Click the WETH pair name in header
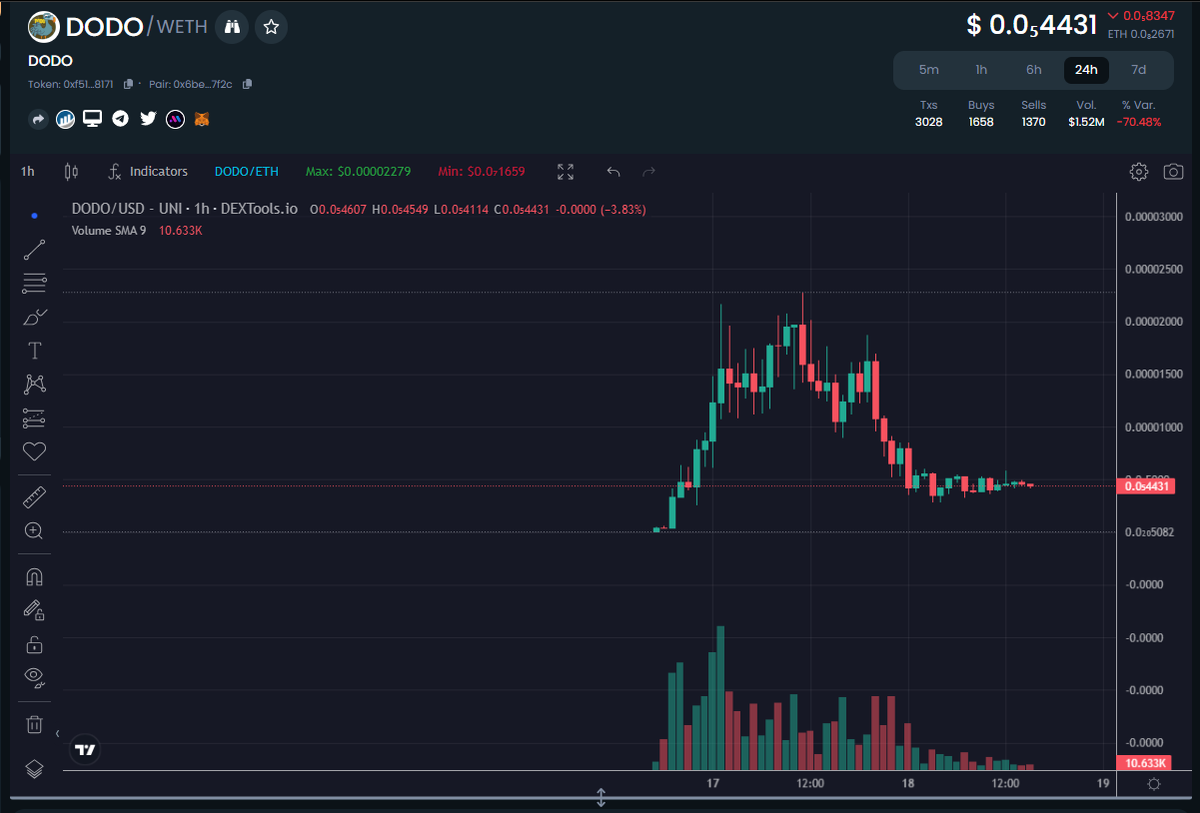This screenshot has width=1200, height=813. pos(182,27)
